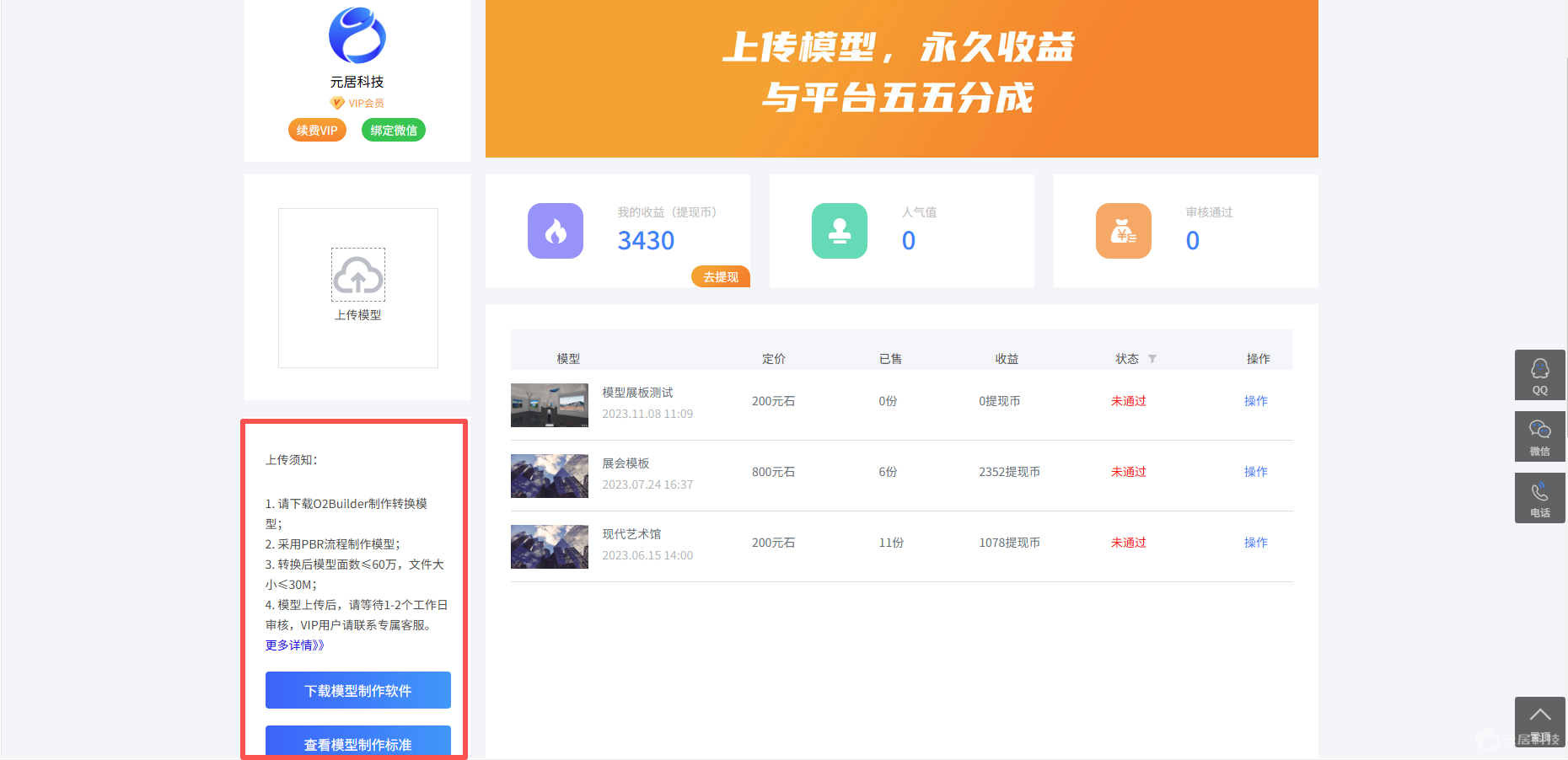The width and height of the screenshot is (1568, 760).
Task: Click the 1078提现币 earnings cell
Action: [x=1009, y=543]
